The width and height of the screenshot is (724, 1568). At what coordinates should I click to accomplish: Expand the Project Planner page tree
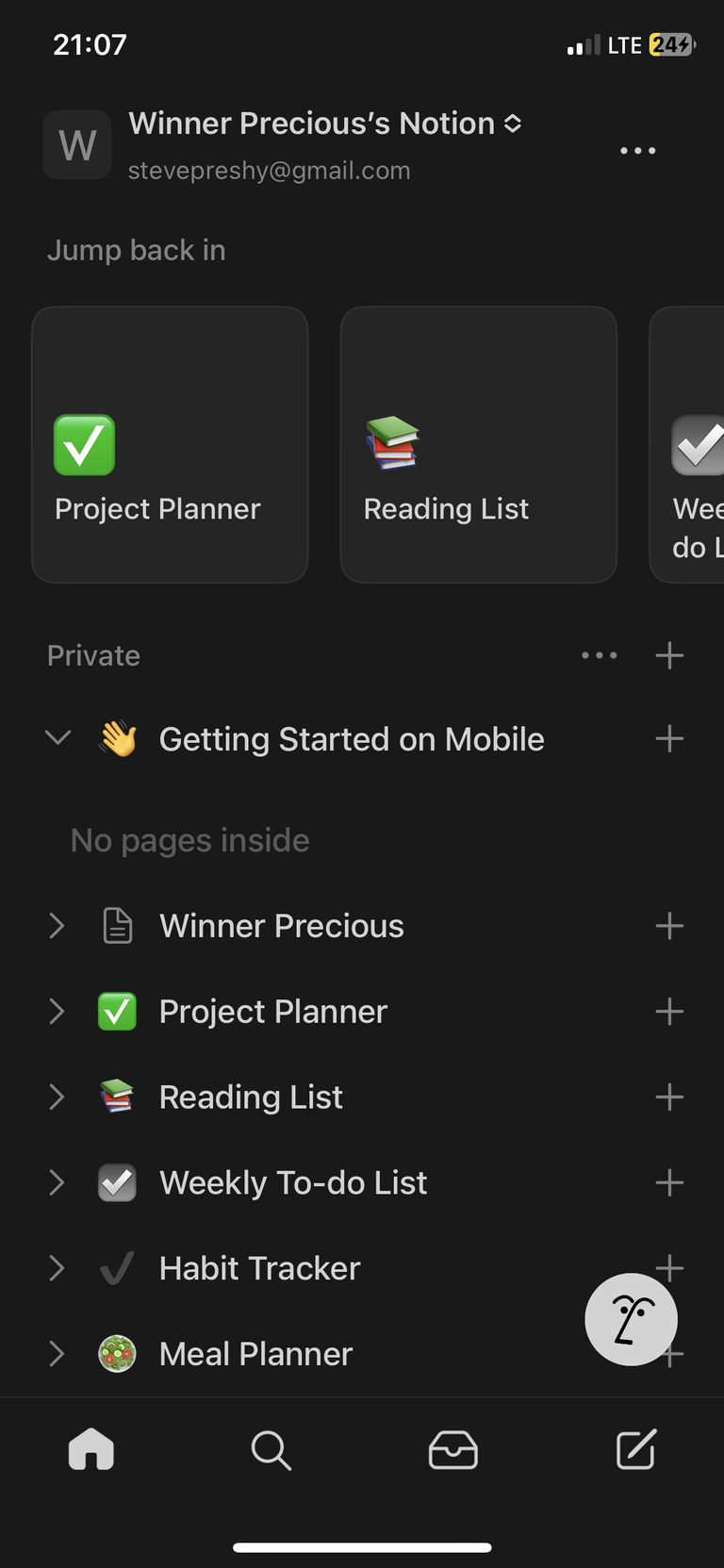coord(57,1012)
